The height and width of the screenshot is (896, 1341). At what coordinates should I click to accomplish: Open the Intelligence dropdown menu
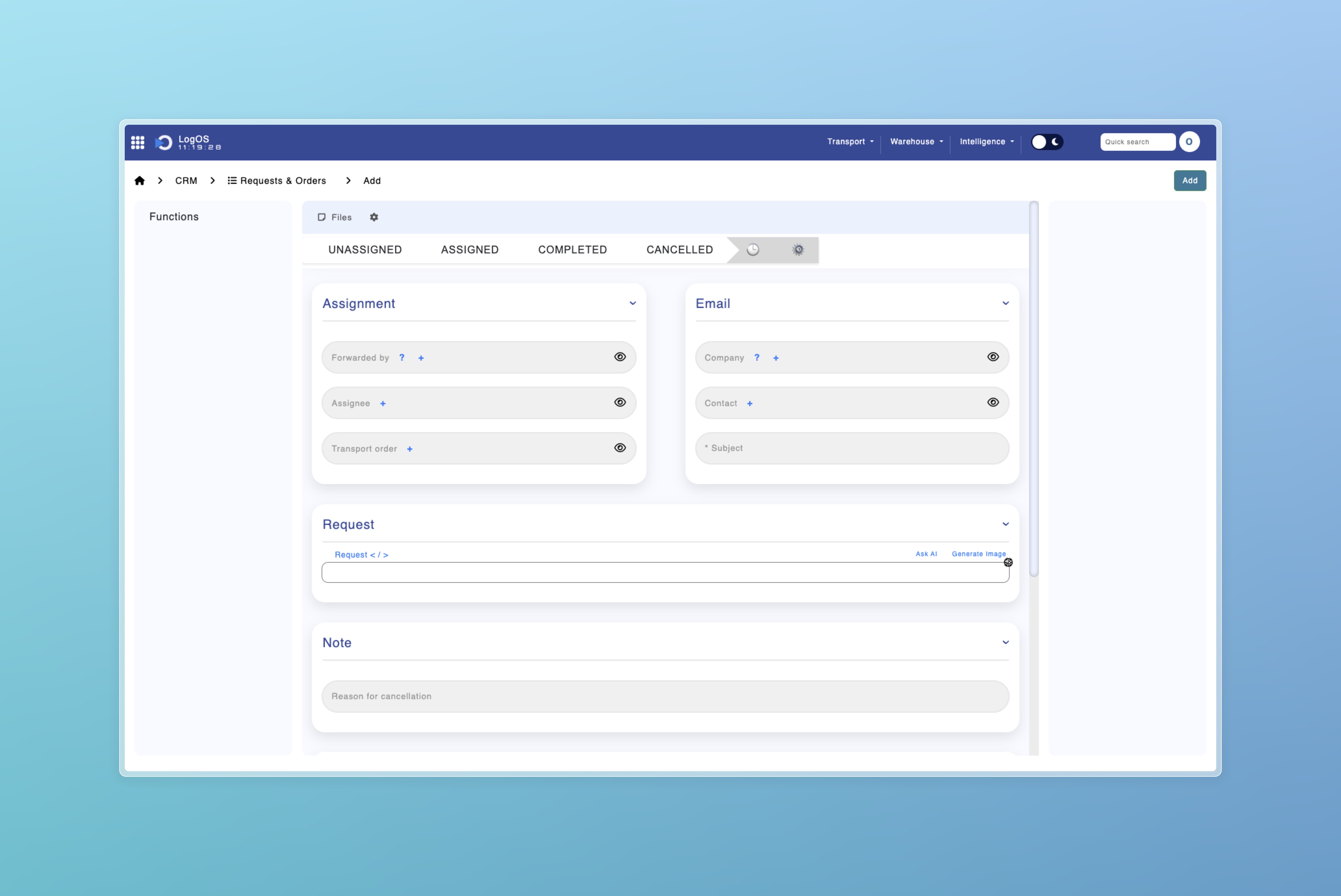pyautogui.click(x=987, y=142)
